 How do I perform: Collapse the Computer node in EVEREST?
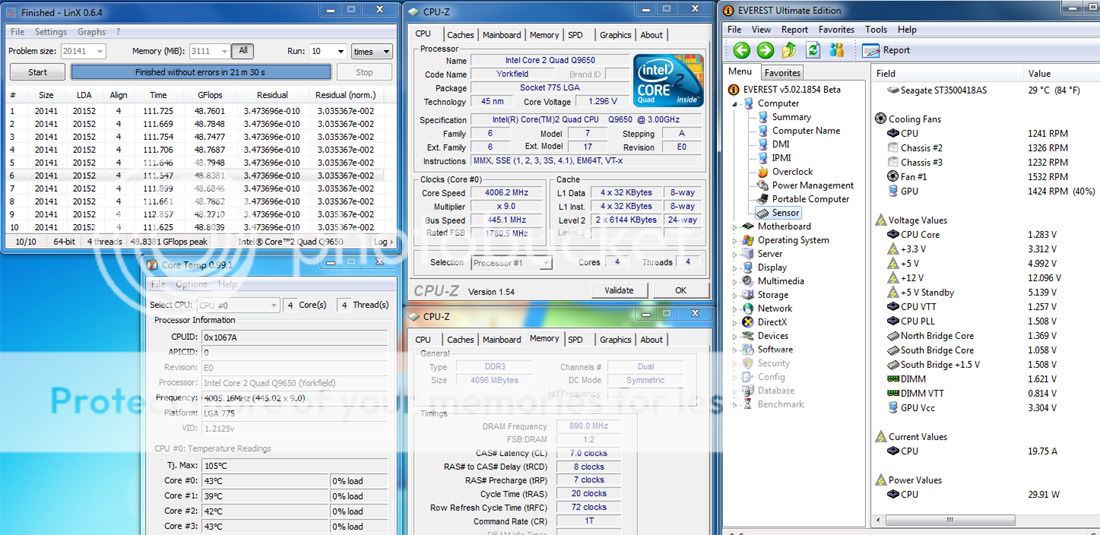[735, 104]
